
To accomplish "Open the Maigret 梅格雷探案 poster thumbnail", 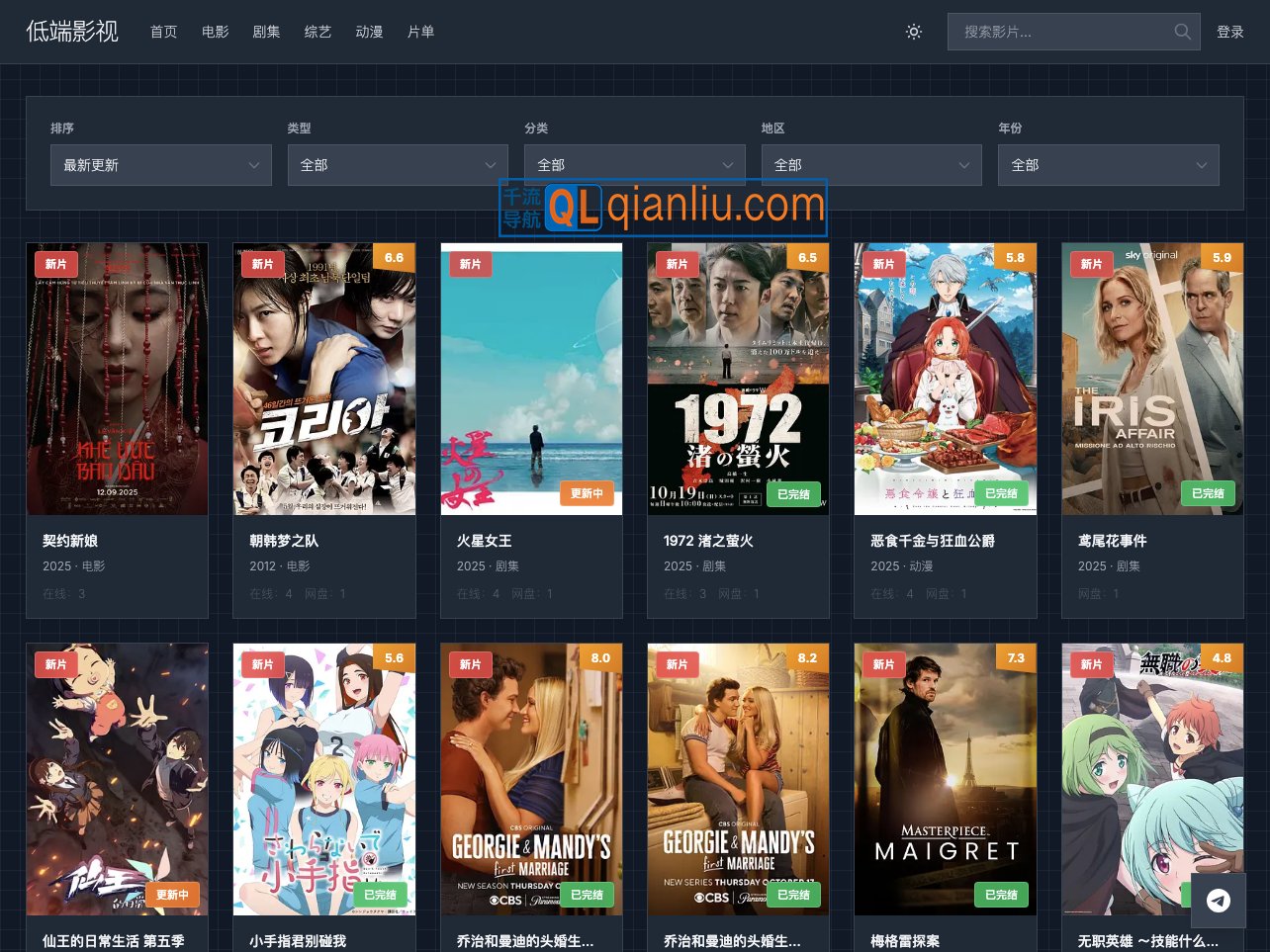I will (945, 779).
